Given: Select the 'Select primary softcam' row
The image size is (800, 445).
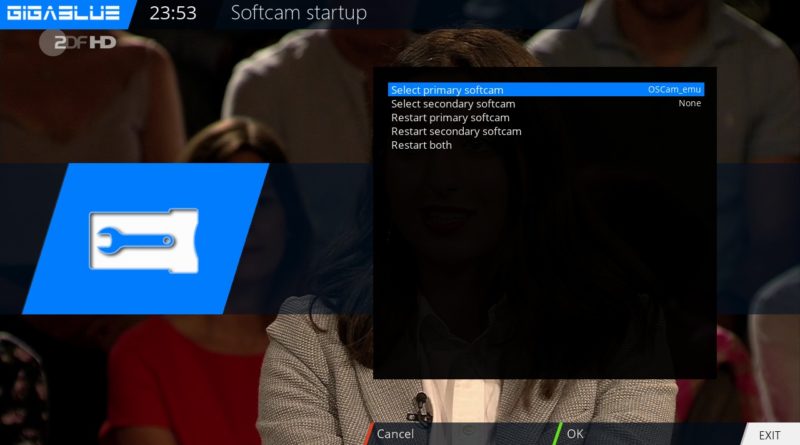Looking at the screenshot, I should point(545,90).
